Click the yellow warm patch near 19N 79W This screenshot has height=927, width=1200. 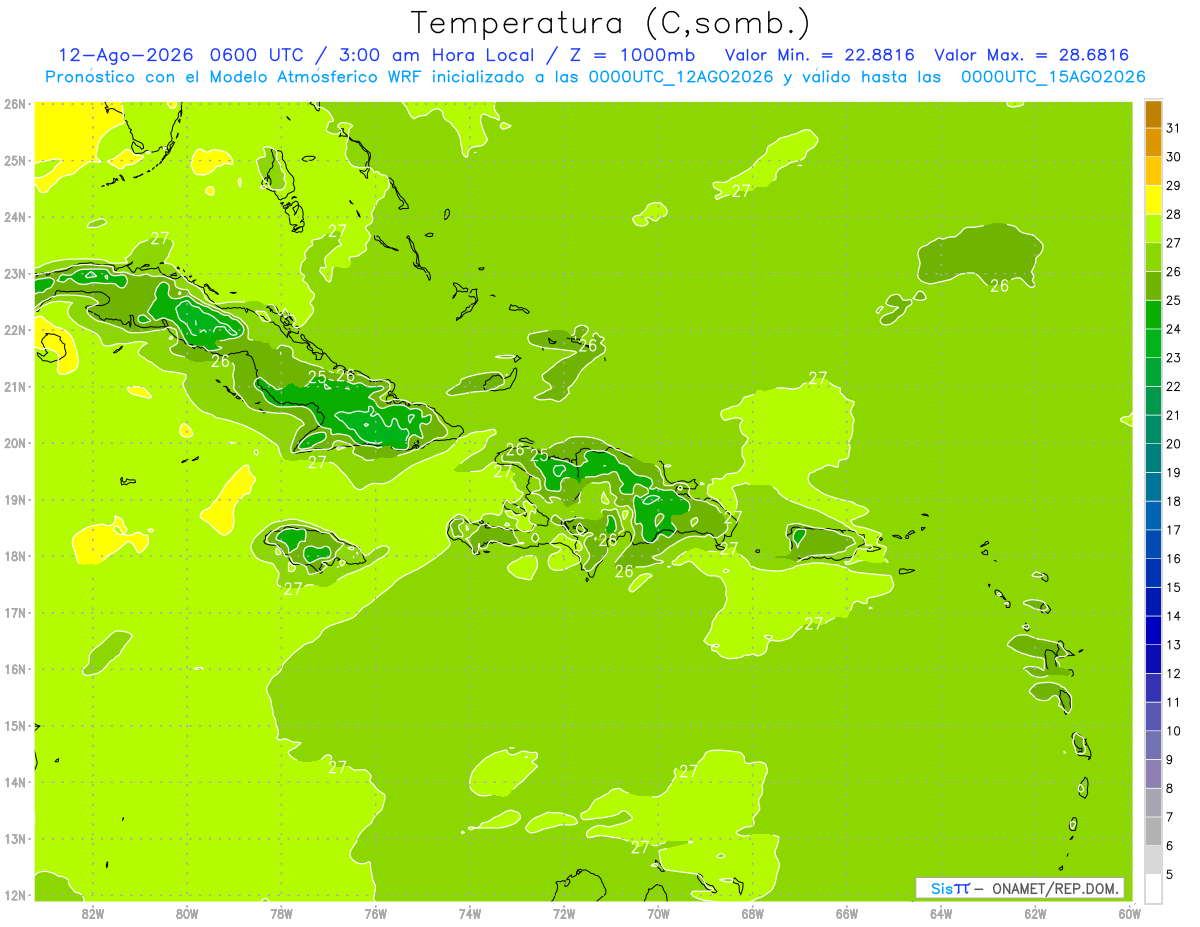coord(229,499)
